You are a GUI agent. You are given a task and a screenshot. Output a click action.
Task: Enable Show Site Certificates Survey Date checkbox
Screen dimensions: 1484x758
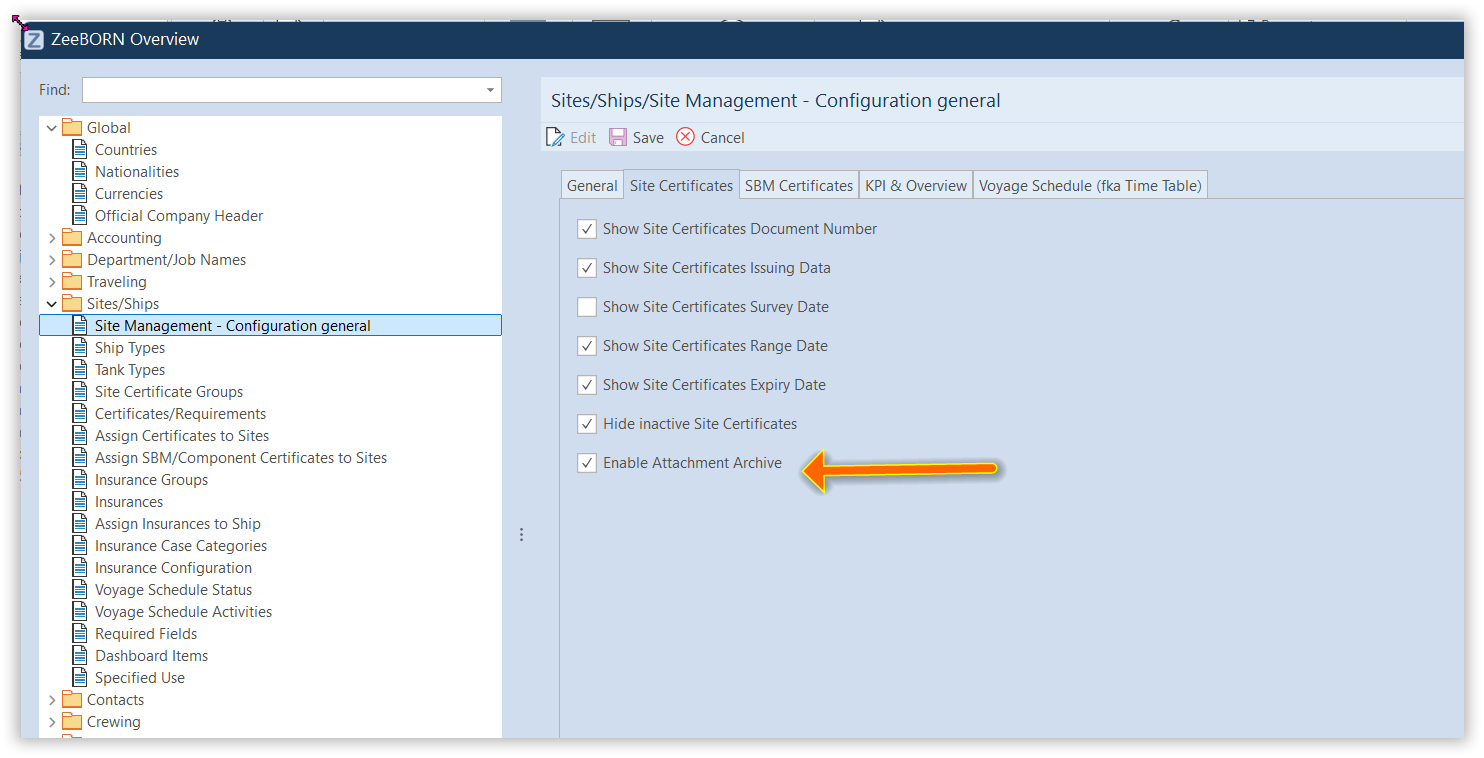pyautogui.click(x=587, y=307)
